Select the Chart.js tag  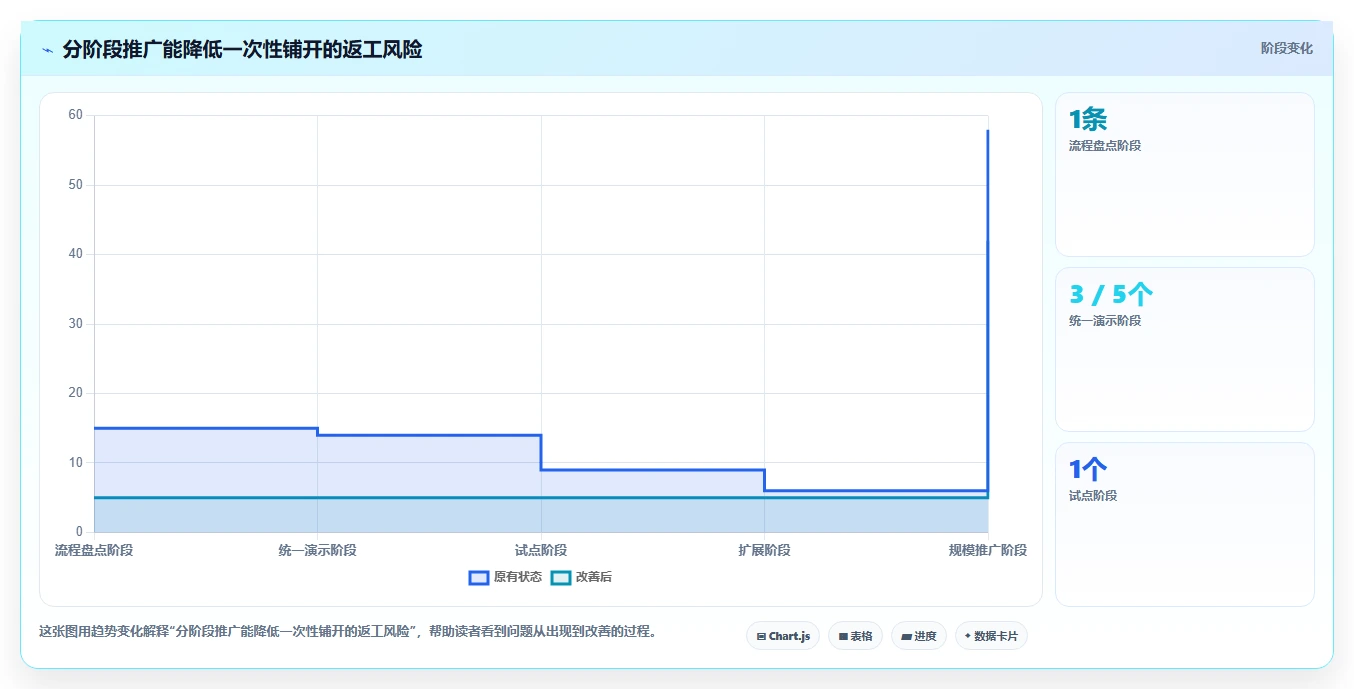(x=783, y=636)
